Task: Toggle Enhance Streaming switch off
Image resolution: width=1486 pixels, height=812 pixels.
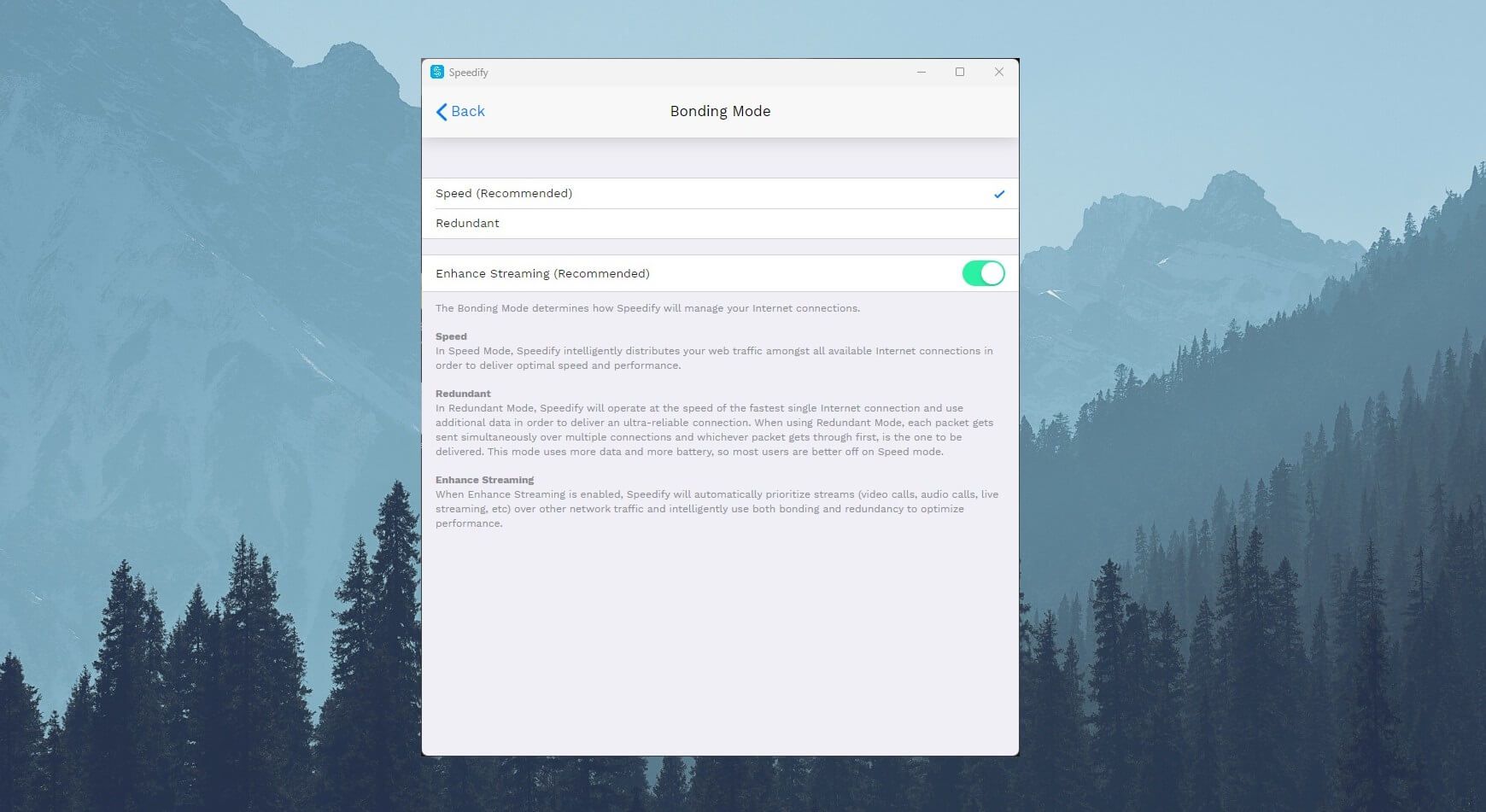Action: (x=983, y=273)
